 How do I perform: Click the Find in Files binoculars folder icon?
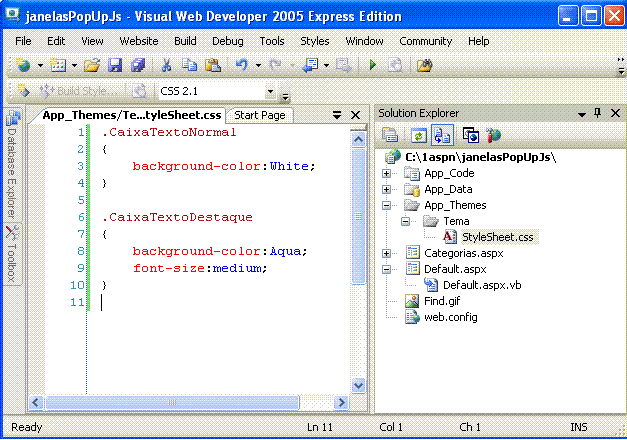point(425,65)
